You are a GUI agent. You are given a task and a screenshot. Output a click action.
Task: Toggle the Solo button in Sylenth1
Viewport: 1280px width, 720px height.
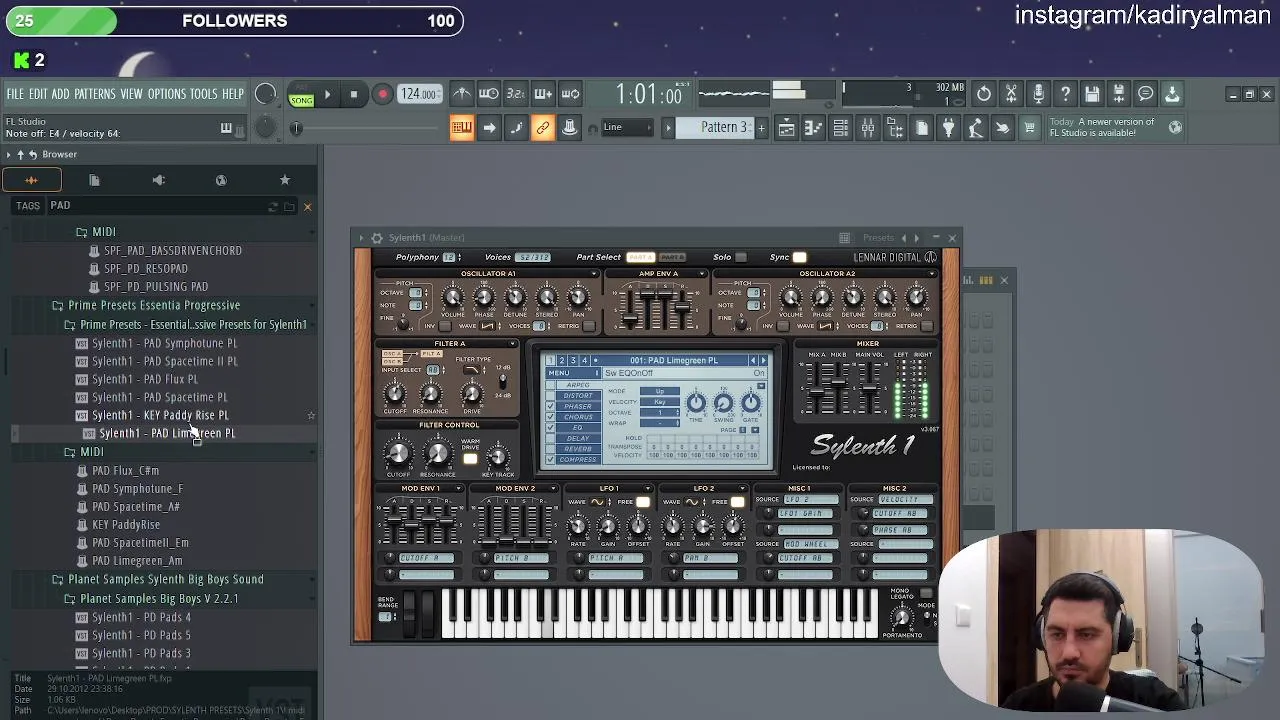pyautogui.click(x=741, y=257)
